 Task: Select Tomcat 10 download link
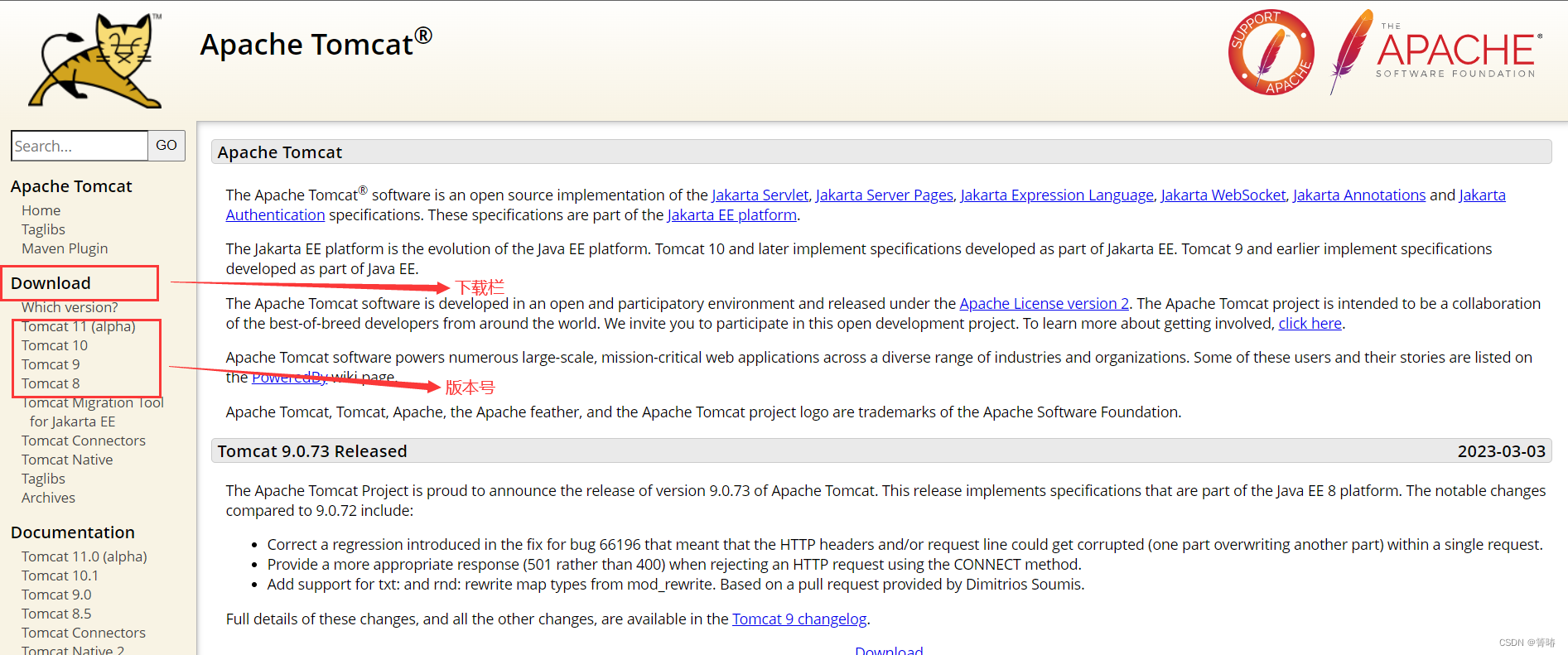coord(55,345)
